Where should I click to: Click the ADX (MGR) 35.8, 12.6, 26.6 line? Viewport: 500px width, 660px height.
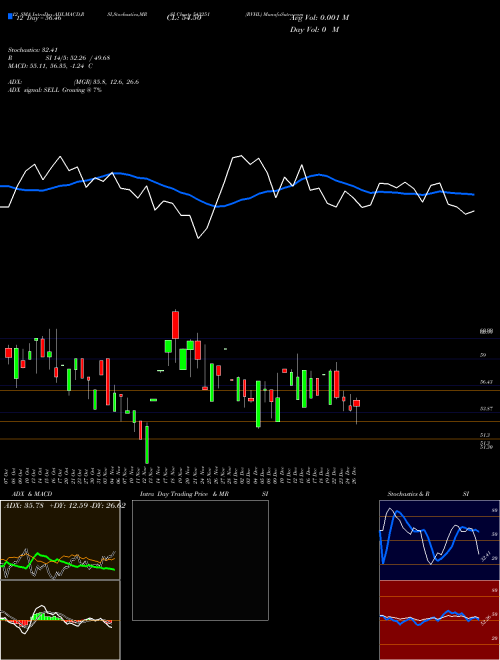tap(74, 82)
